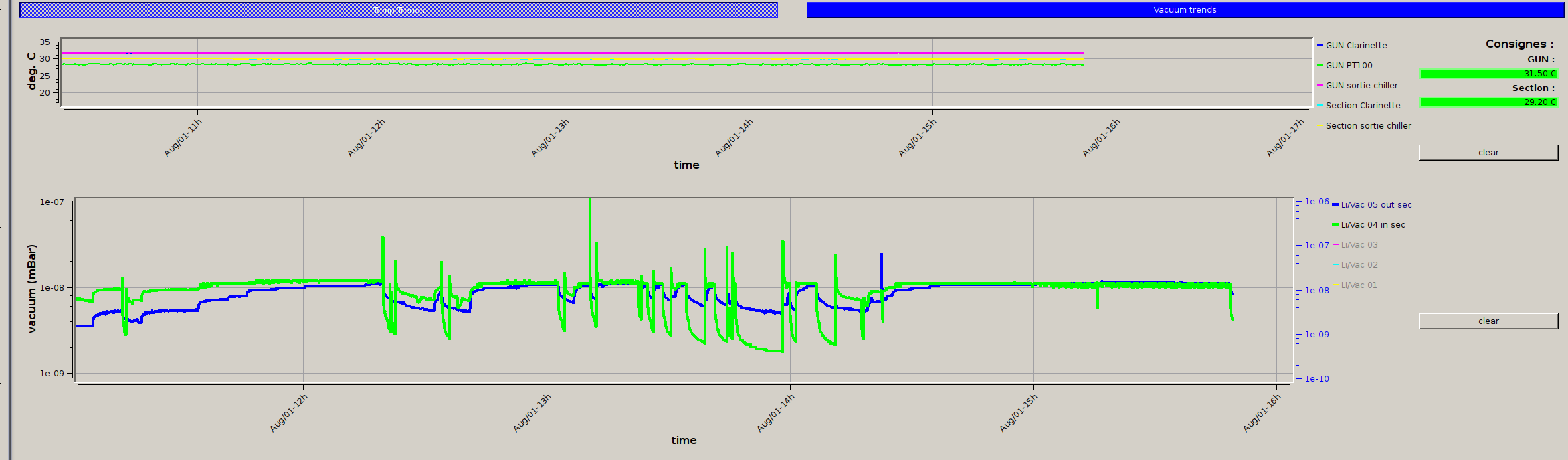Toggle the GUN Clarinette curve in legend
The image size is (1568, 460).
pos(1355,46)
